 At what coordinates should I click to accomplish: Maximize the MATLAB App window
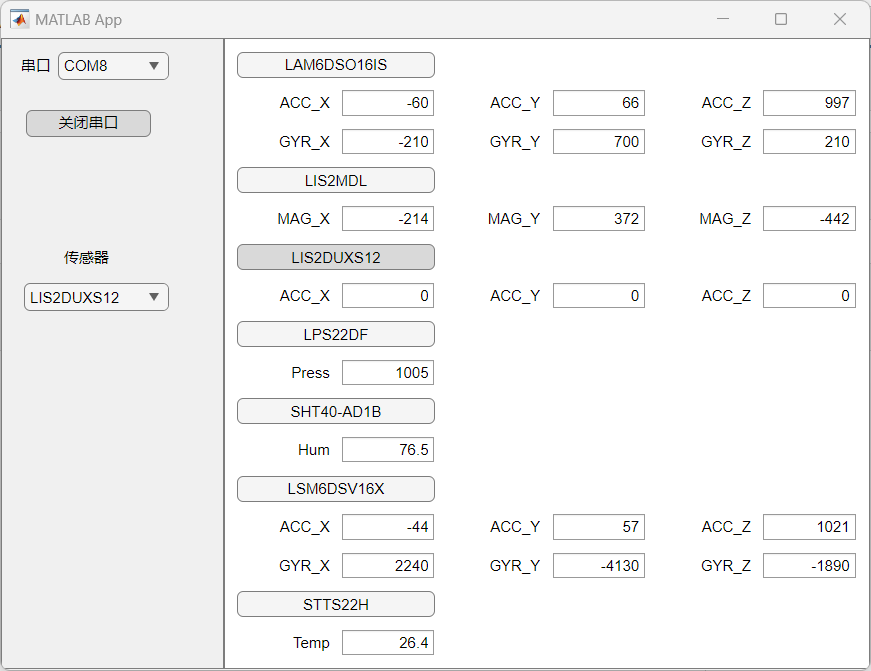pyautogui.click(x=781, y=19)
